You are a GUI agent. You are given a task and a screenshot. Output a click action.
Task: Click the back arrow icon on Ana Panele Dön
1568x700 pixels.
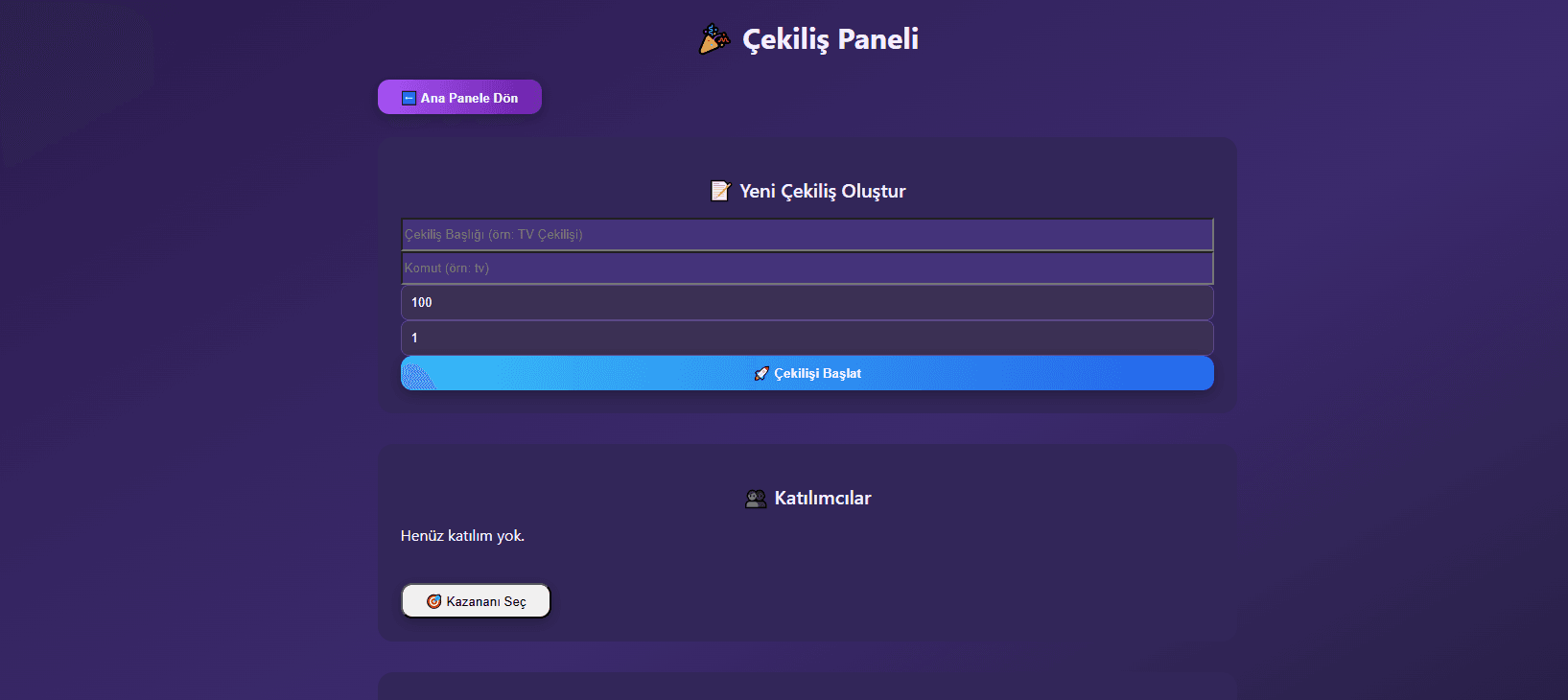point(409,98)
